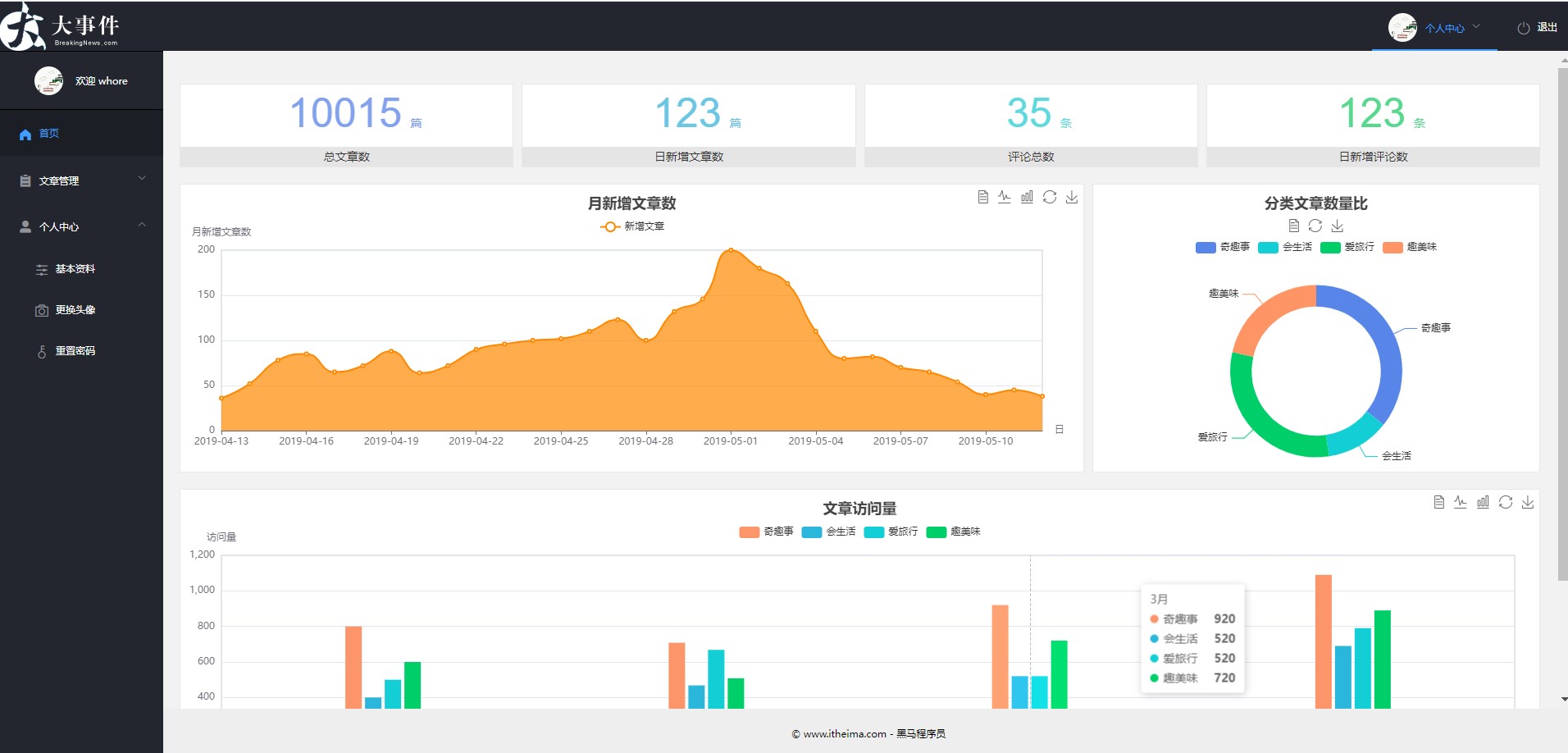
Task: Click the 文章访问量 chart title
Action: pos(859,509)
